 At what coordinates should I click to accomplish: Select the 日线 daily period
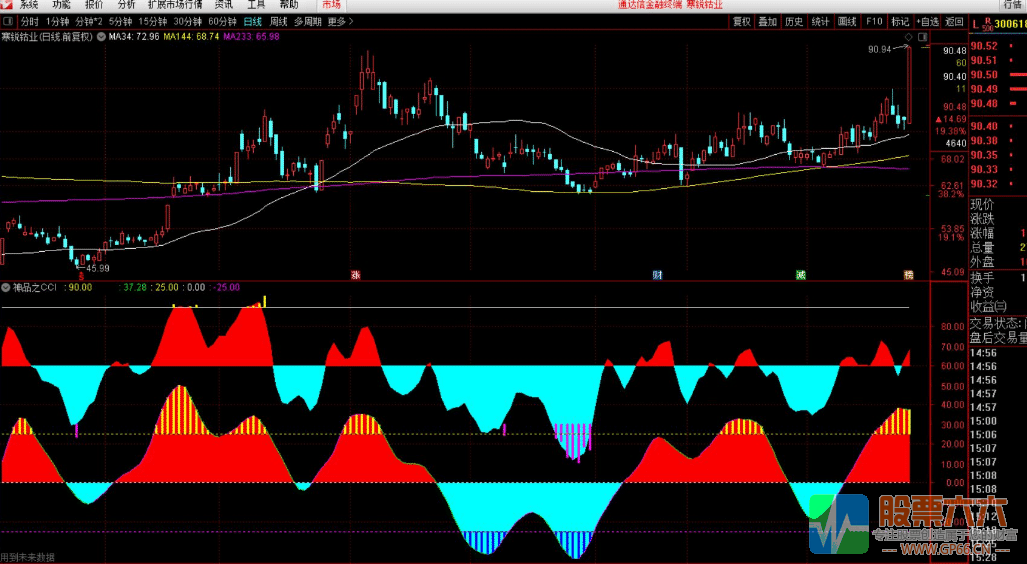(x=253, y=22)
